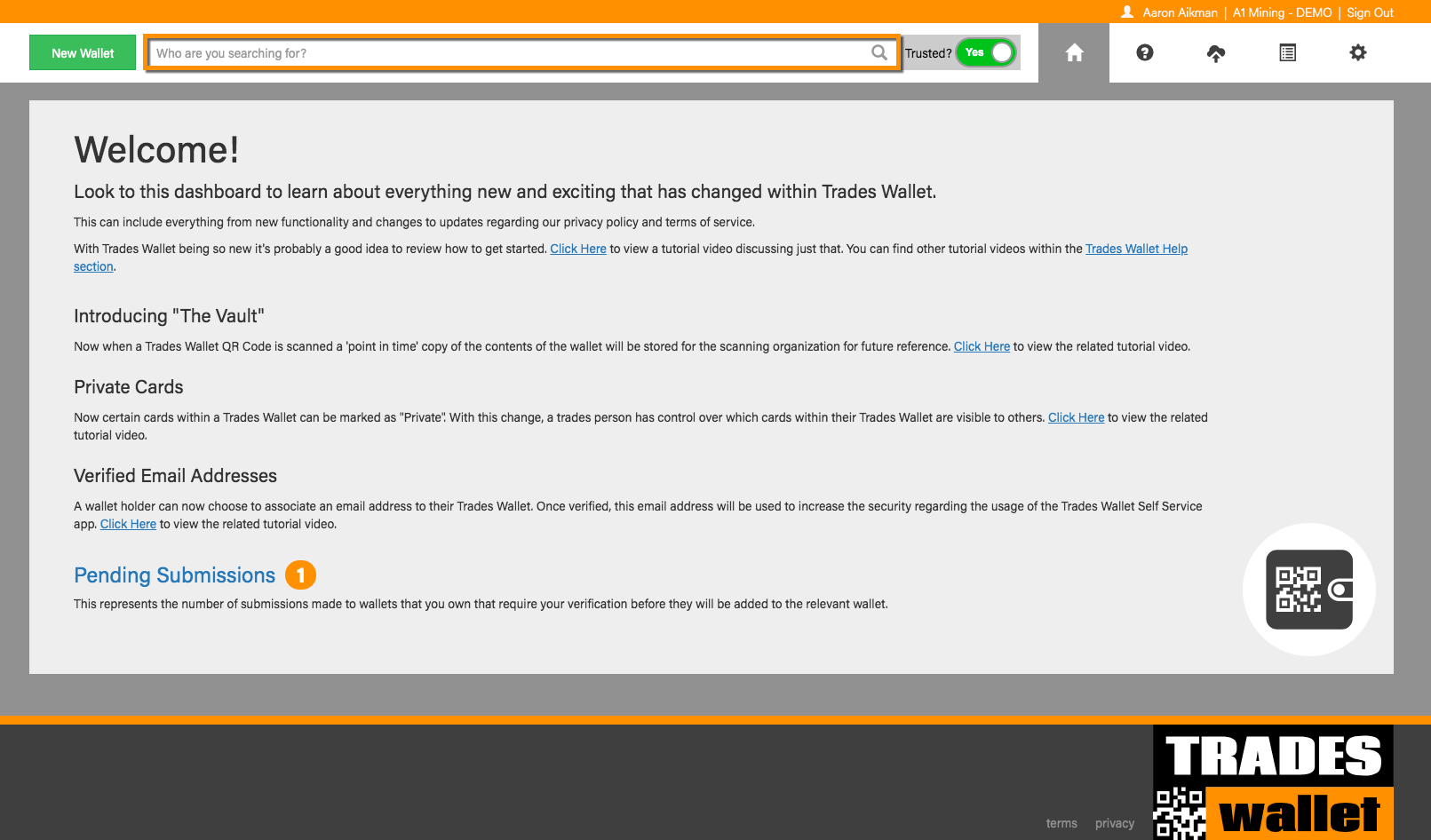Image resolution: width=1431 pixels, height=840 pixels.
Task: Create a wallet with New Wallet button
Action: coord(83,52)
